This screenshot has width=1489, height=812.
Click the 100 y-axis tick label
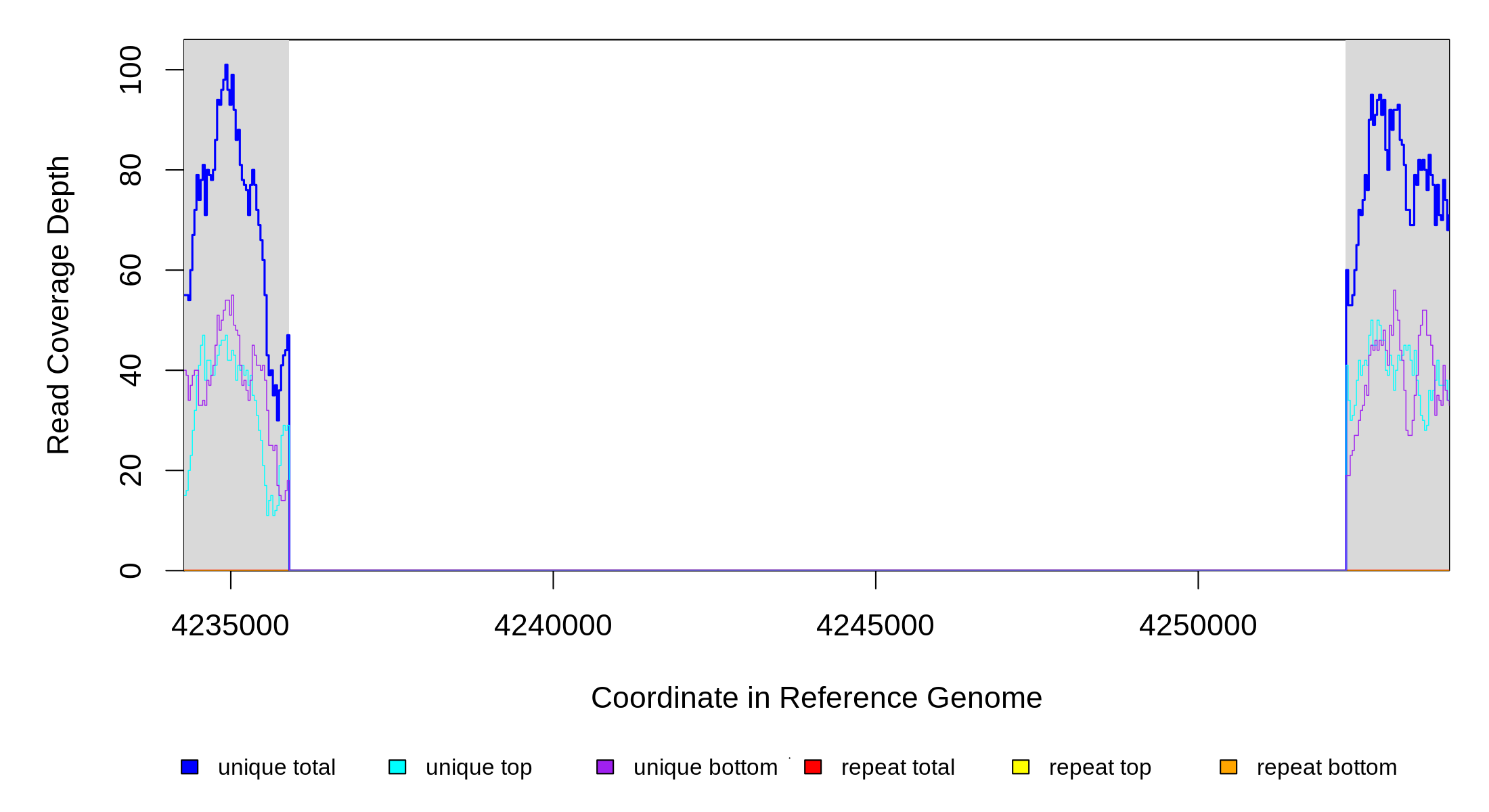pos(131,70)
